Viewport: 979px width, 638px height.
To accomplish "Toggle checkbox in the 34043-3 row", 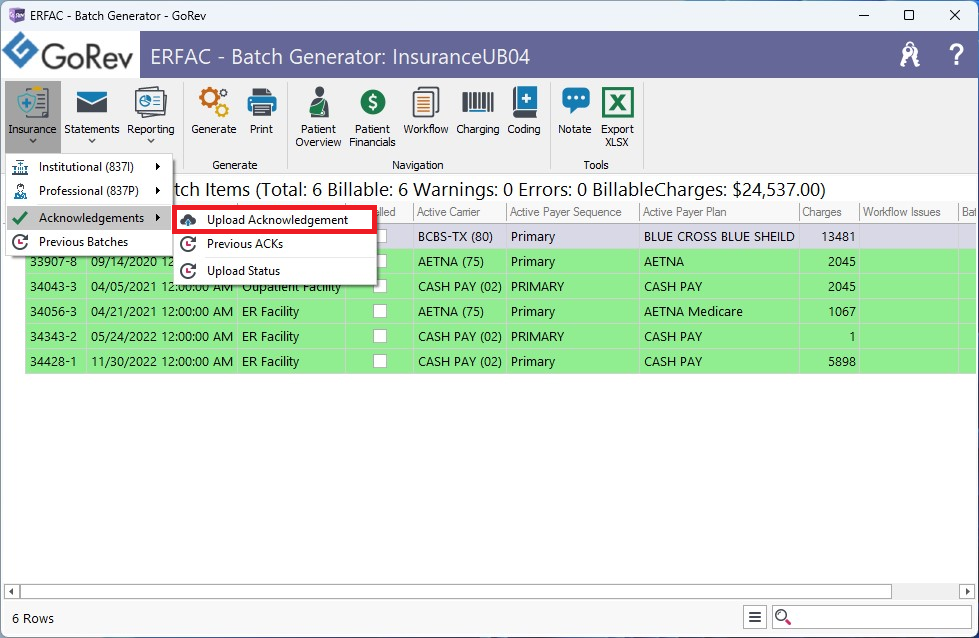I will [380, 286].
